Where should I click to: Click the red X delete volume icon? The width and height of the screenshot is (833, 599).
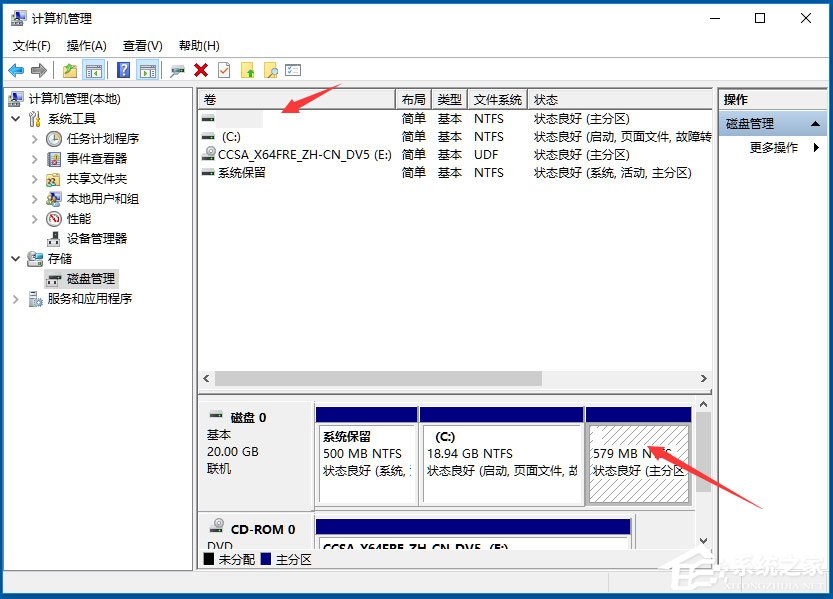200,70
